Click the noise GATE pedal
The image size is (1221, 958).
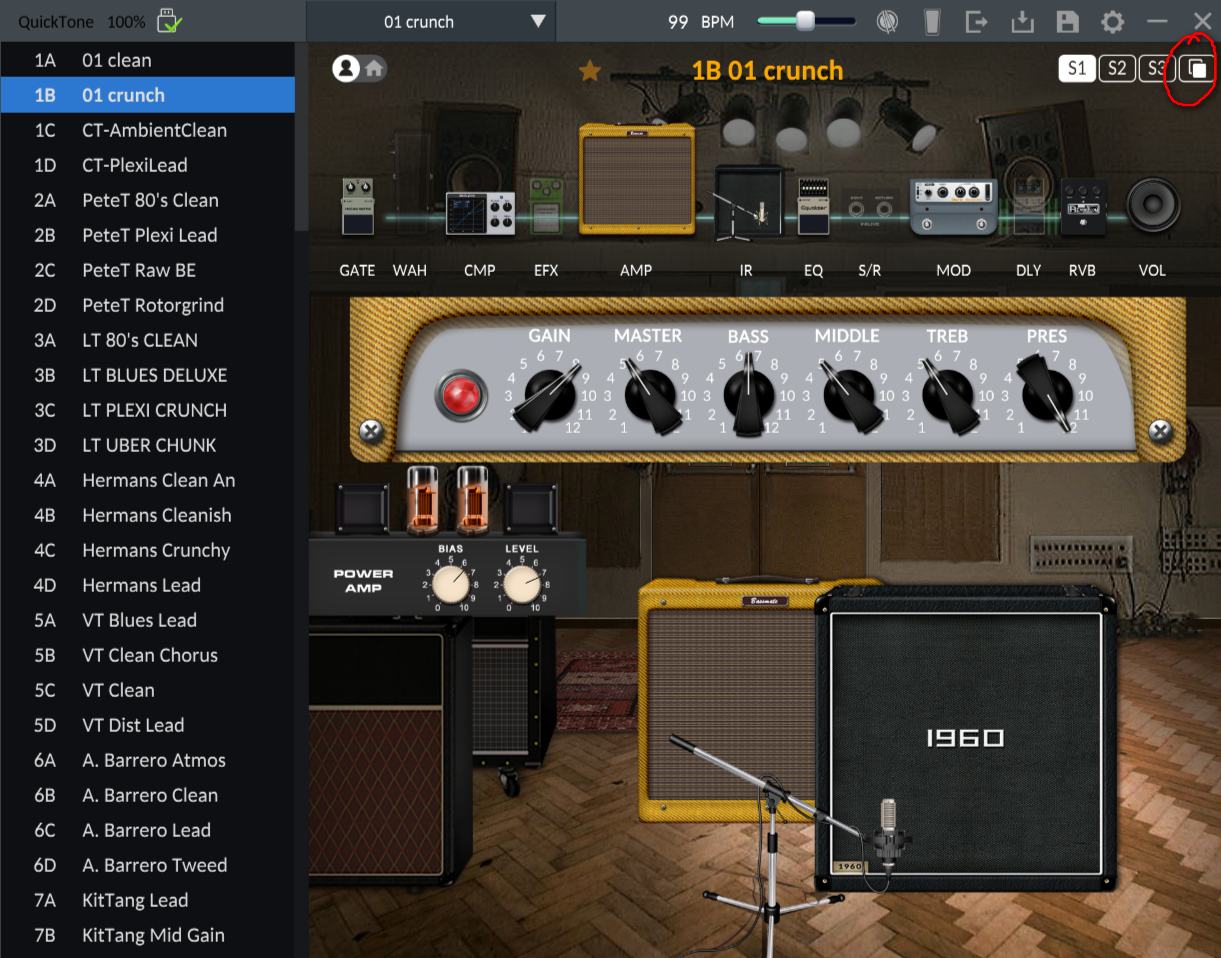357,207
